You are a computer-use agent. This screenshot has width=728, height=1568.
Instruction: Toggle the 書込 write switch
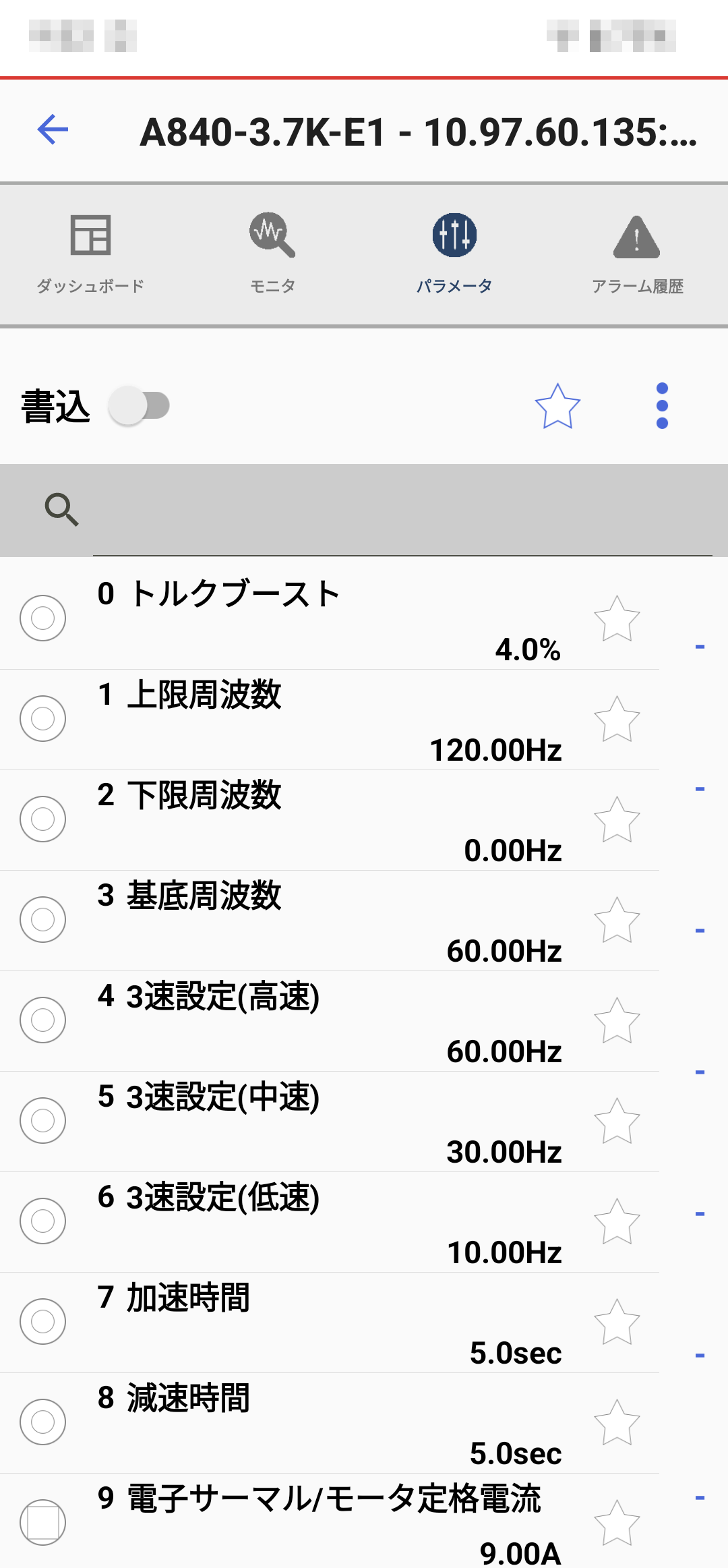click(x=140, y=406)
